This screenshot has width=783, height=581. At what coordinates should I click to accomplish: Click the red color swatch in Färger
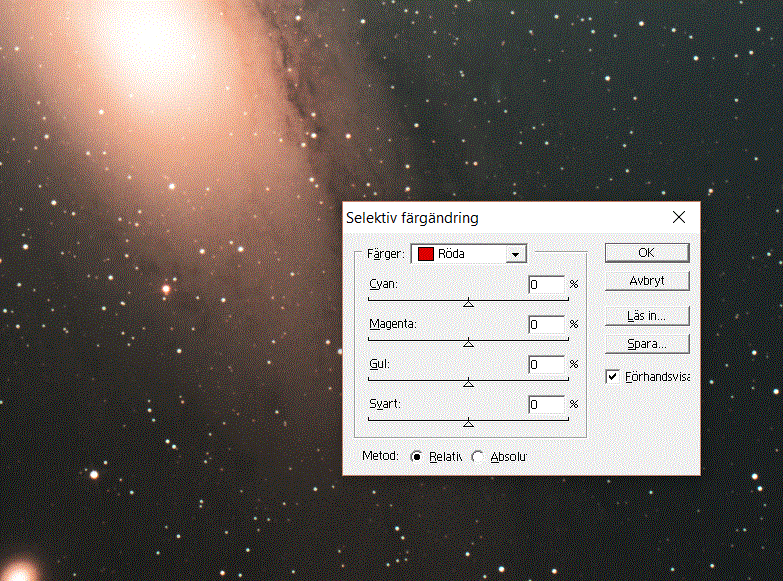[x=425, y=254]
